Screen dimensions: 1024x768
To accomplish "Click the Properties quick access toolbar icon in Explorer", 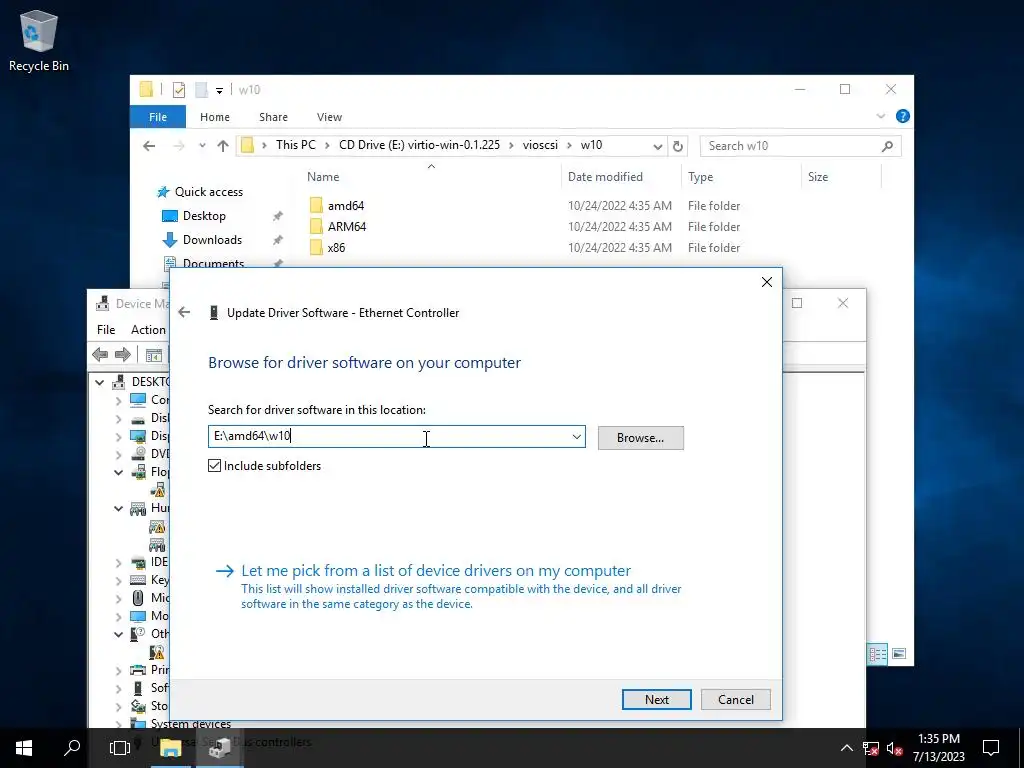I will pos(178,90).
